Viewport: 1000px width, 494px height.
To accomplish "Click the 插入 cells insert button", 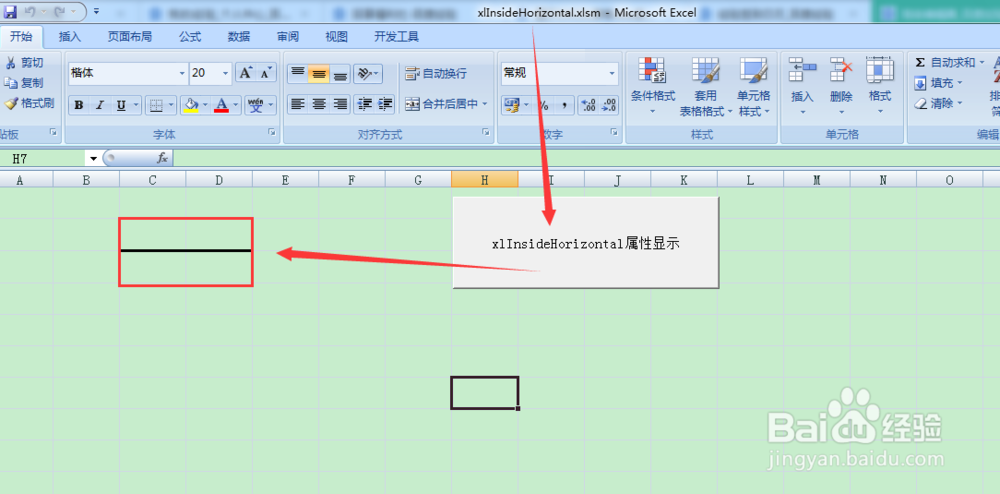I will [802, 87].
